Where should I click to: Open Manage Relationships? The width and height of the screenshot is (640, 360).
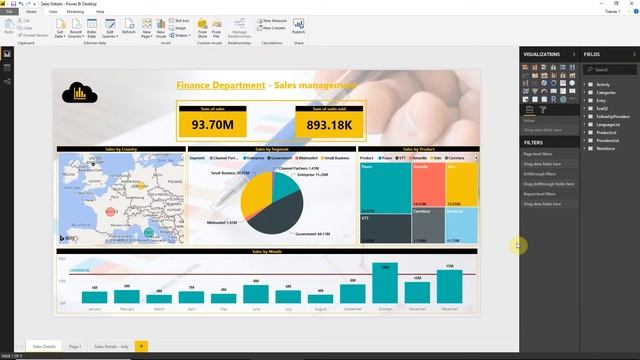[x=240, y=28]
